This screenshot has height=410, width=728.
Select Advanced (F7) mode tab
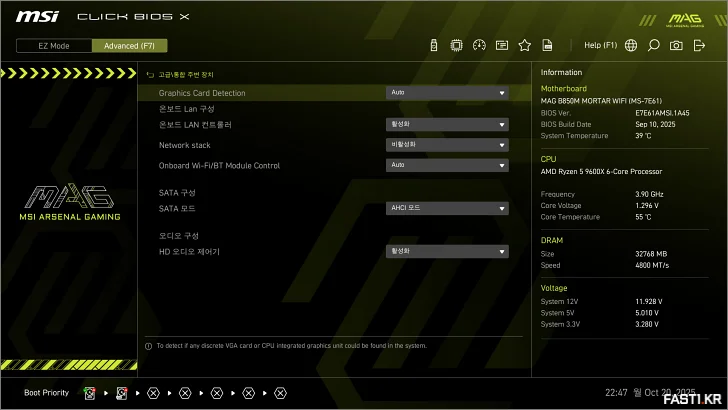(x=130, y=46)
